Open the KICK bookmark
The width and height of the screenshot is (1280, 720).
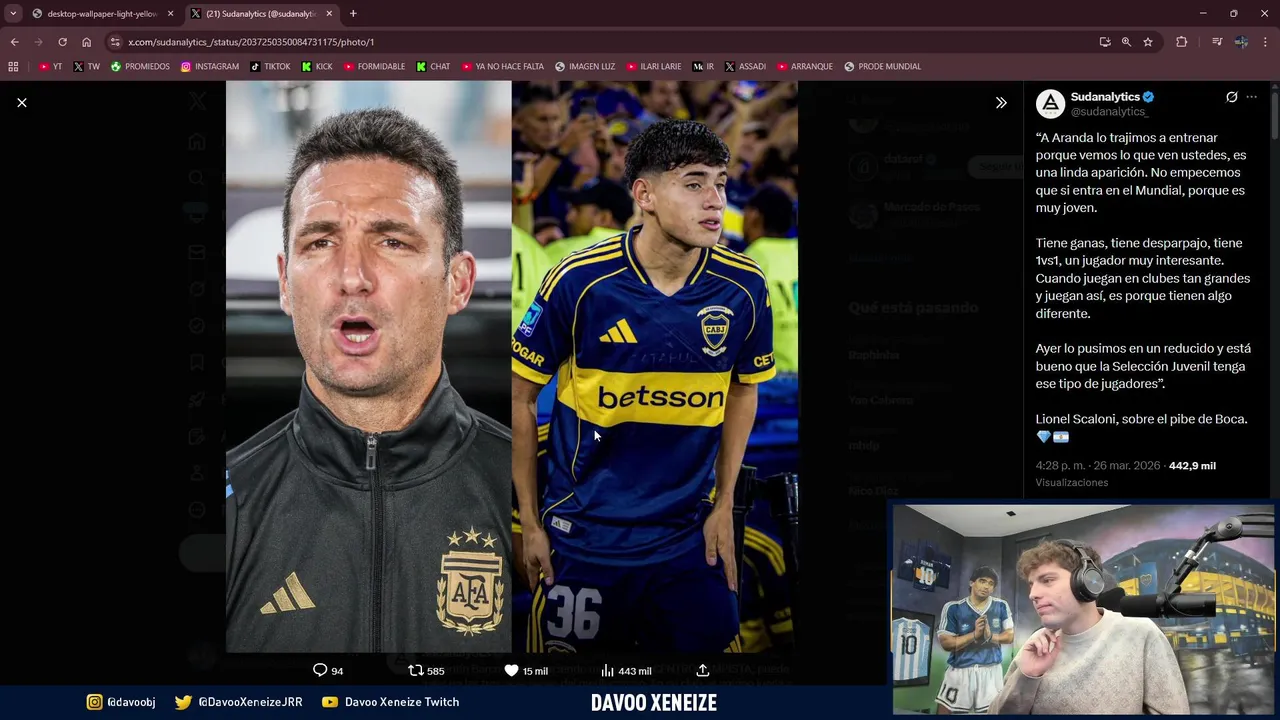coord(317,66)
